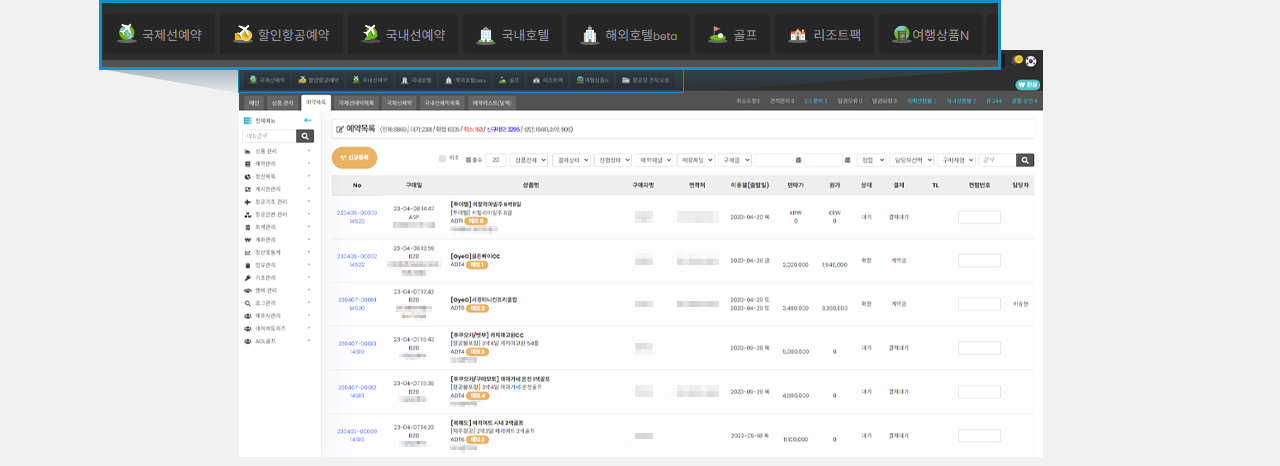Click the 컨펌번호 input field in first row
The height and width of the screenshot is (466, 1280).
click(979, 217)
